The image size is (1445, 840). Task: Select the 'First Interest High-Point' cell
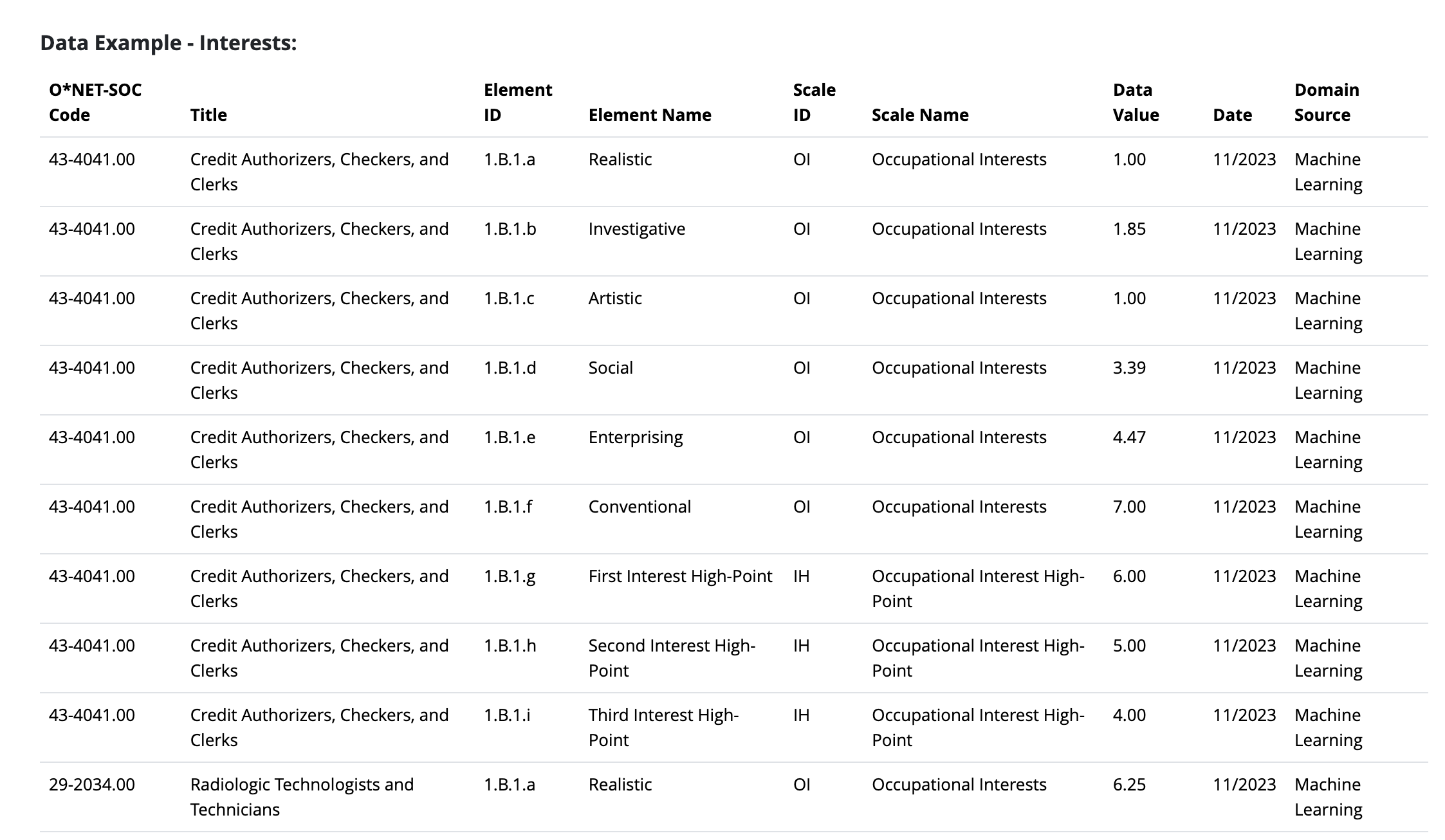click(680, 576)
